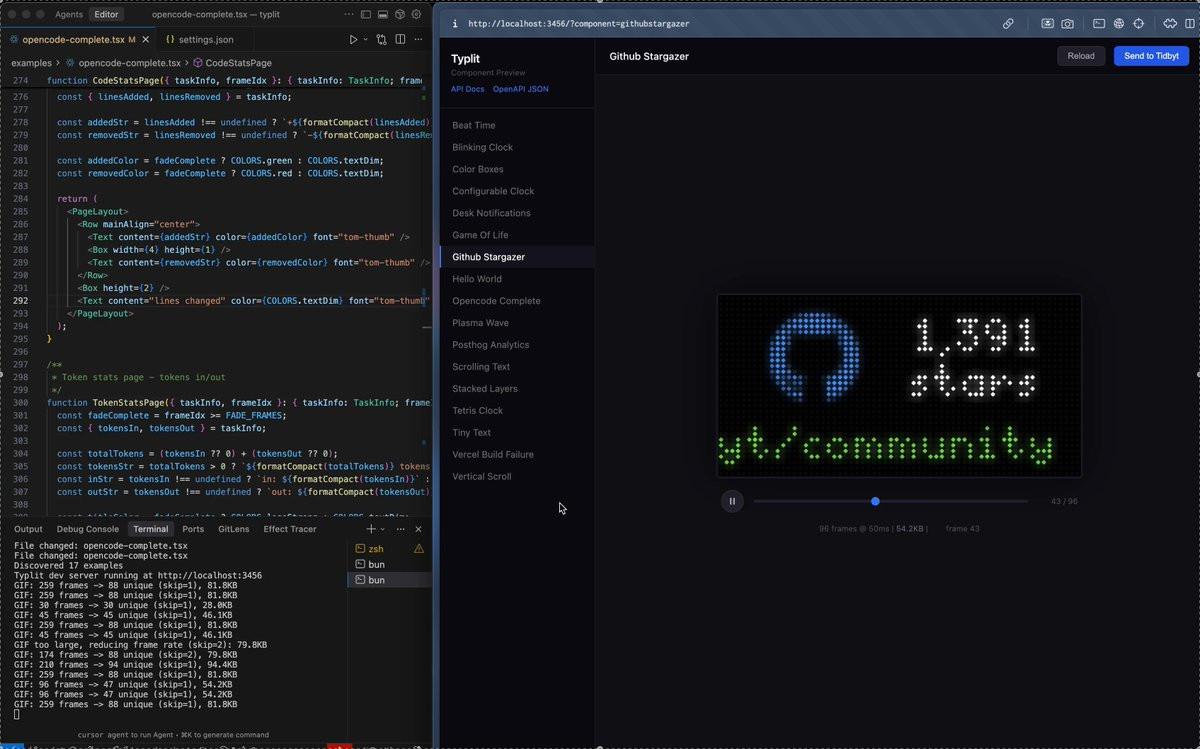Screen dimensions: 1200x749
Task: Open Desk Notifications component
Action: click(x=518, y=213)
